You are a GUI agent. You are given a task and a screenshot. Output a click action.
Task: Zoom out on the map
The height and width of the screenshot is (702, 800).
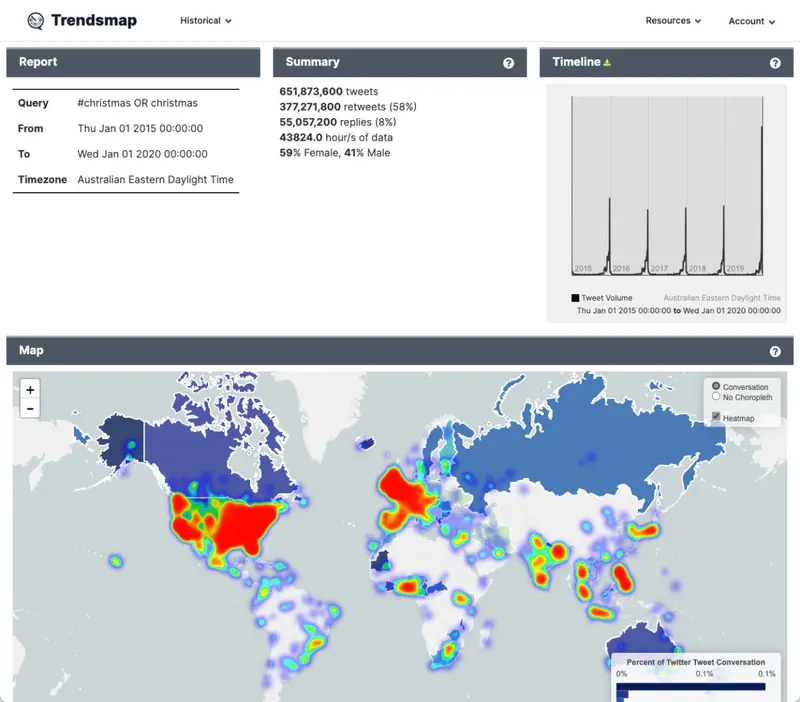point(30,408)
